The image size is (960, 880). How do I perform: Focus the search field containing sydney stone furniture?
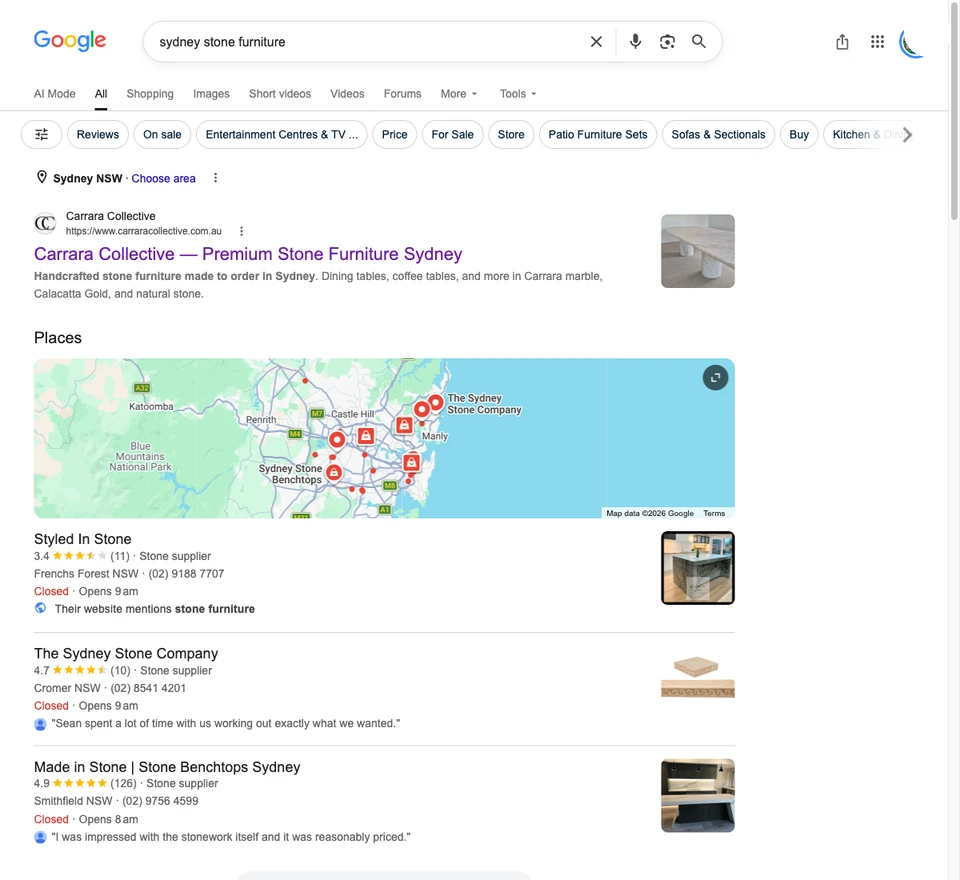367,42
